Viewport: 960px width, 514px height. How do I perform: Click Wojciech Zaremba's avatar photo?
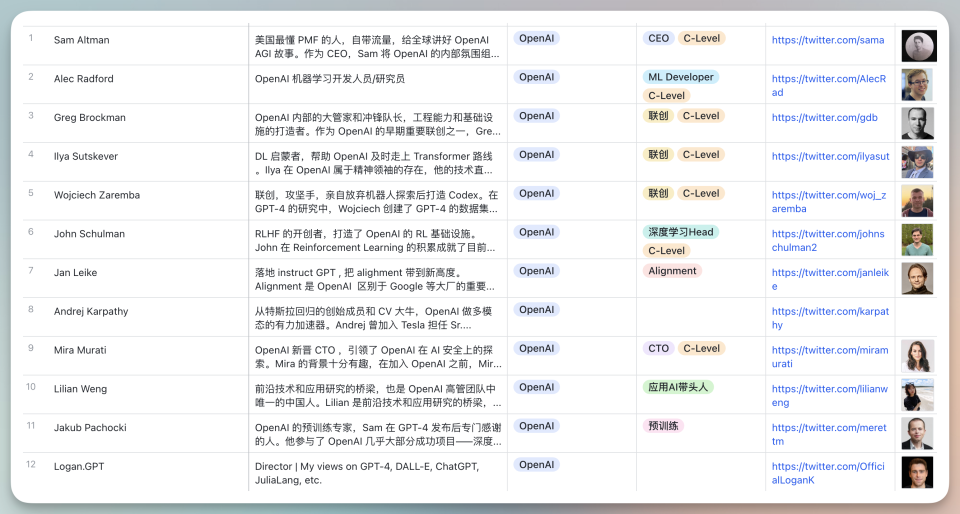917,201
